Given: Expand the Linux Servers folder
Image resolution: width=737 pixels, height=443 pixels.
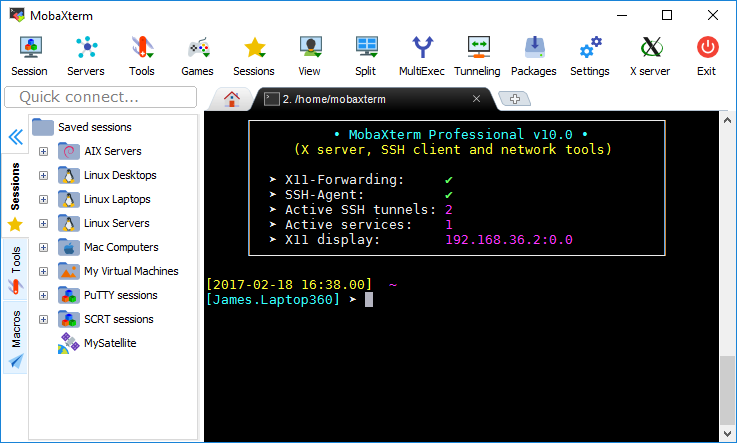Looking at the screenshot, I should pos(43,223).
